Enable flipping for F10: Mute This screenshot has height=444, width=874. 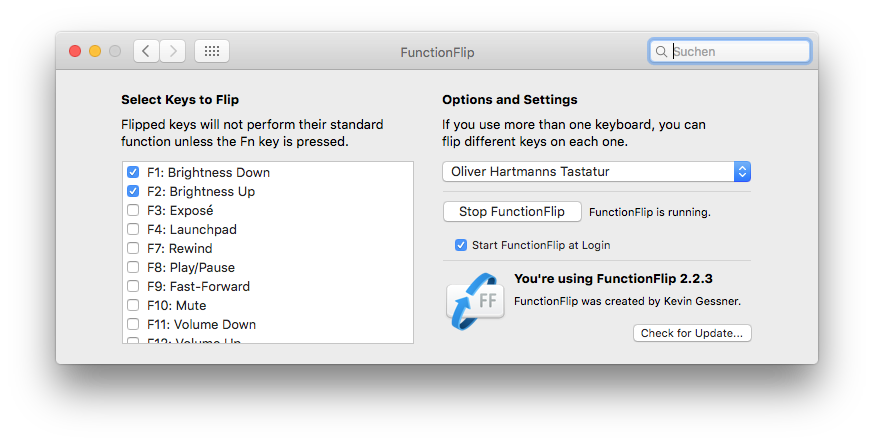(x=133, y=305)
